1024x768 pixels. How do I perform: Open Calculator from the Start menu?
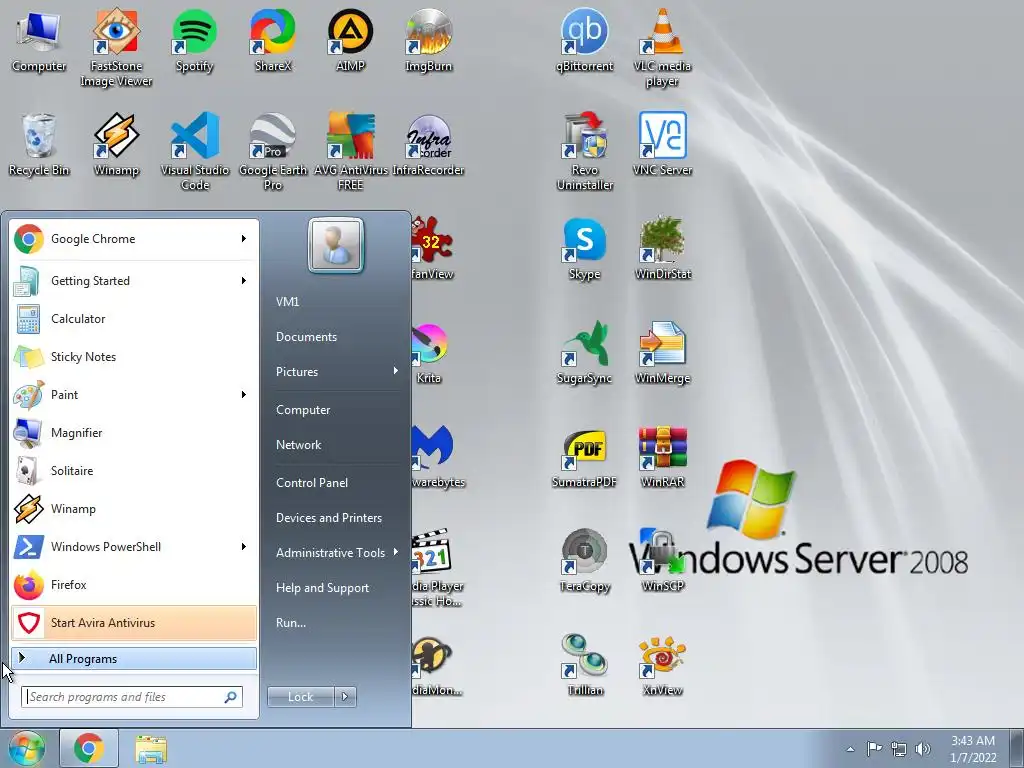134,319
